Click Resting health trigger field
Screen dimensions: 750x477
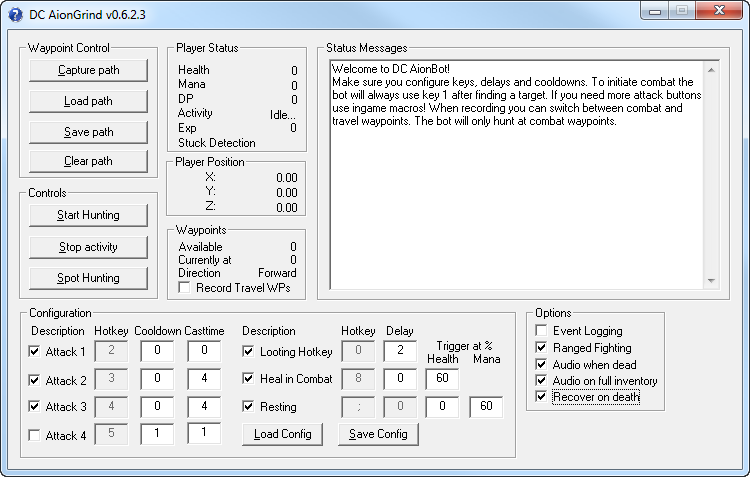(x=442, y=407)
